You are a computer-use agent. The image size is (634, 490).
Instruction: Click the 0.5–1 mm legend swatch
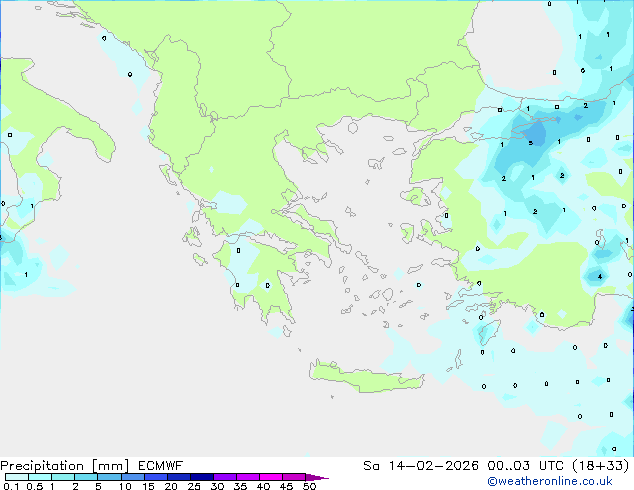(40, 477)
